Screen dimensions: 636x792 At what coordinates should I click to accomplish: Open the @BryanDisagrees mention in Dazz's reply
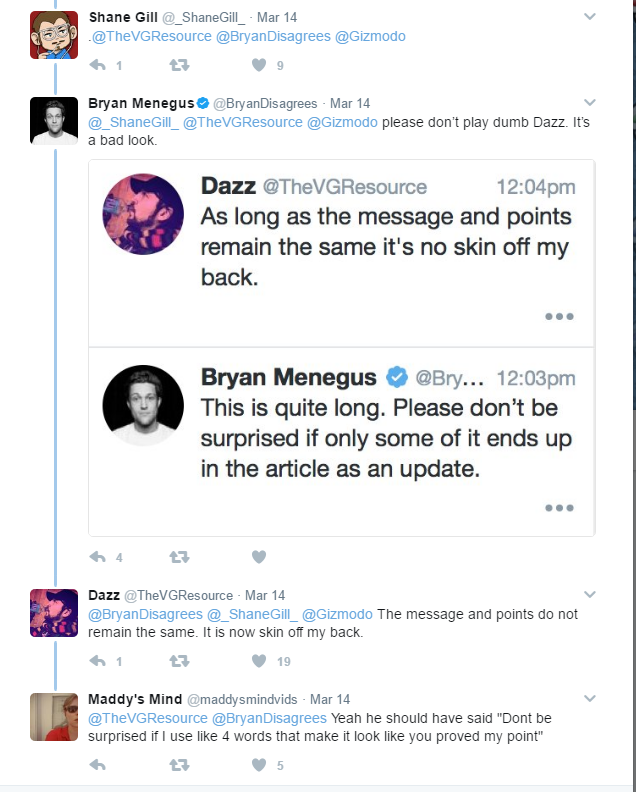[x=145, y=614]
